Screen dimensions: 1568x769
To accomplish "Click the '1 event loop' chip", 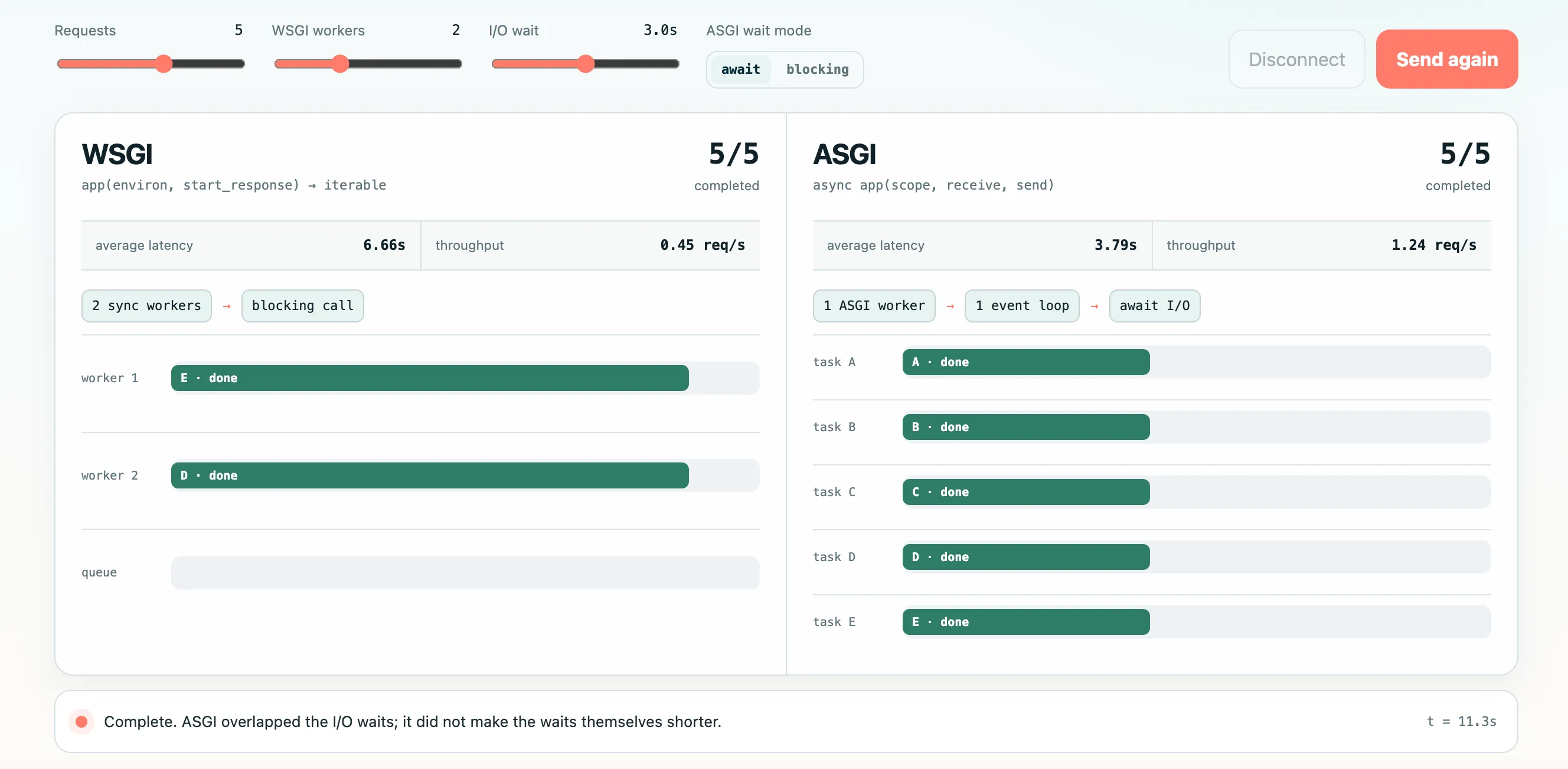I will 1021,306.
